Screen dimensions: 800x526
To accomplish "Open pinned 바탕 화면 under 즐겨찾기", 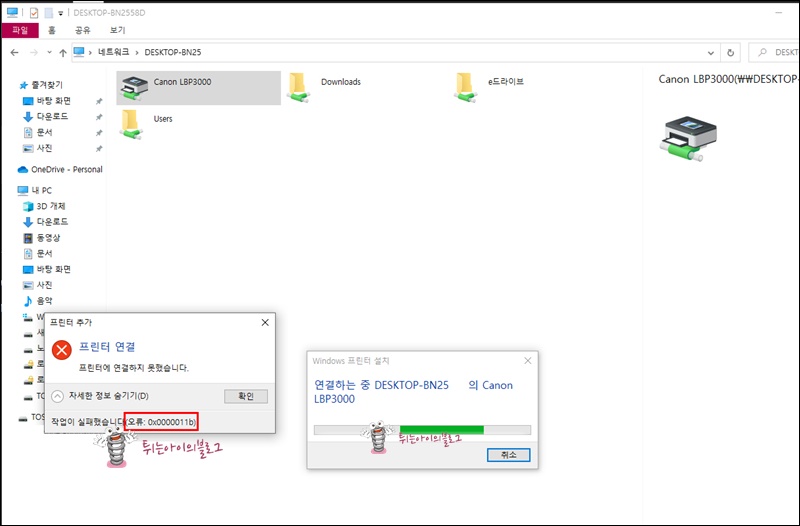I will tap(53, 101).
